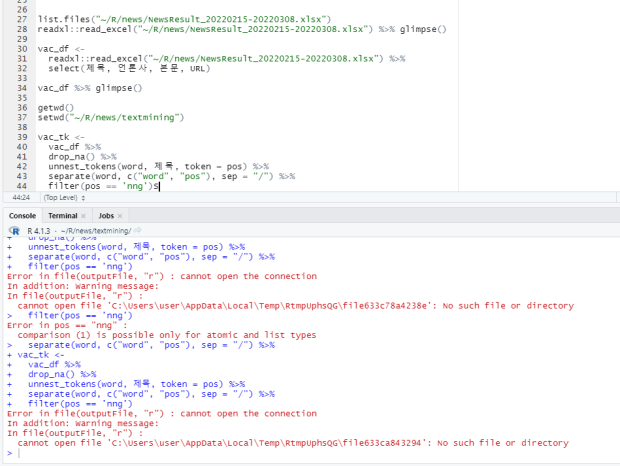The width and height of the screenshot is (620, 466).
Task: Click console line '+ vac_tk <-'
Action: click(x=36, y=355)
